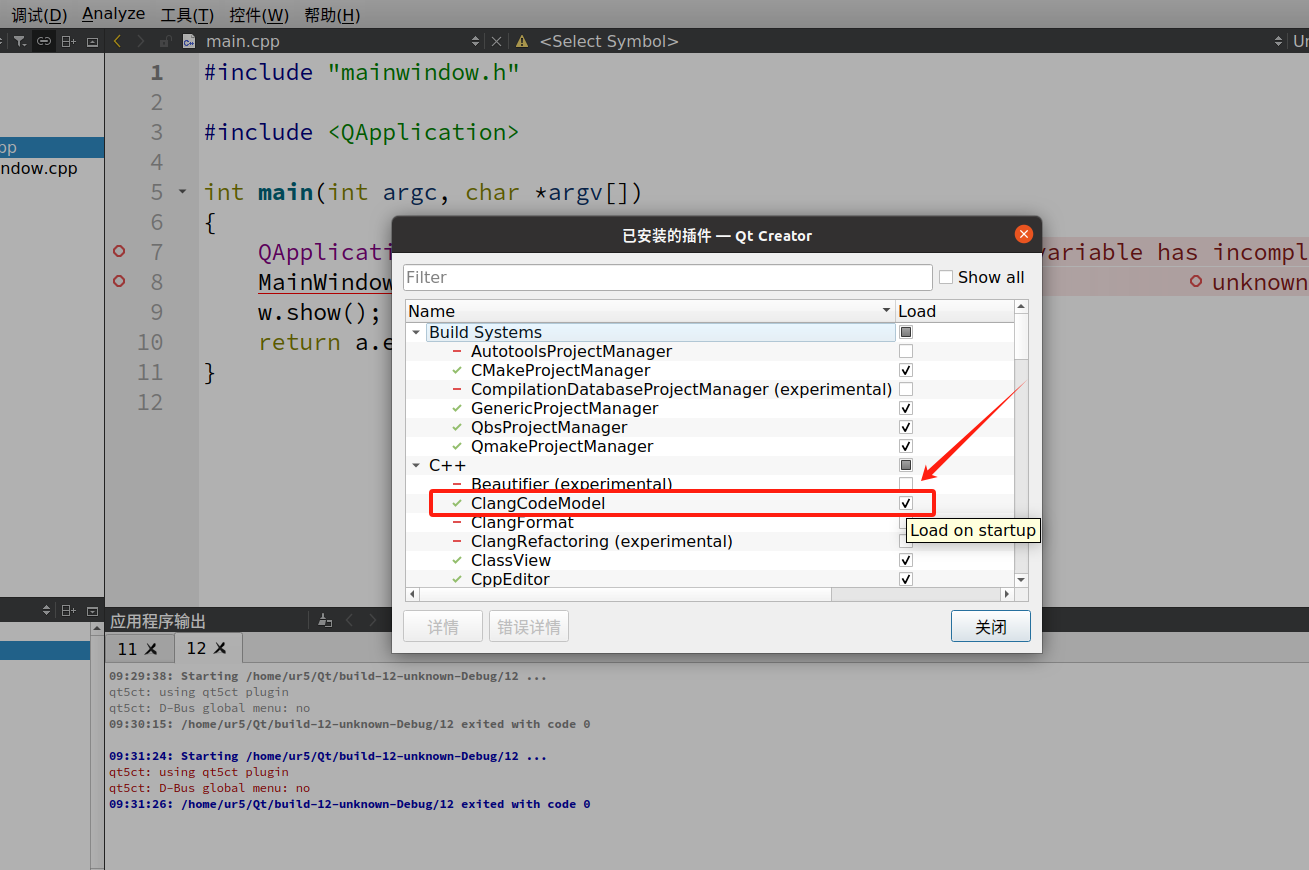Screen dimensions: 1309x870
Task: Click the lower sidebar split icon
Action: pos(68,610)
